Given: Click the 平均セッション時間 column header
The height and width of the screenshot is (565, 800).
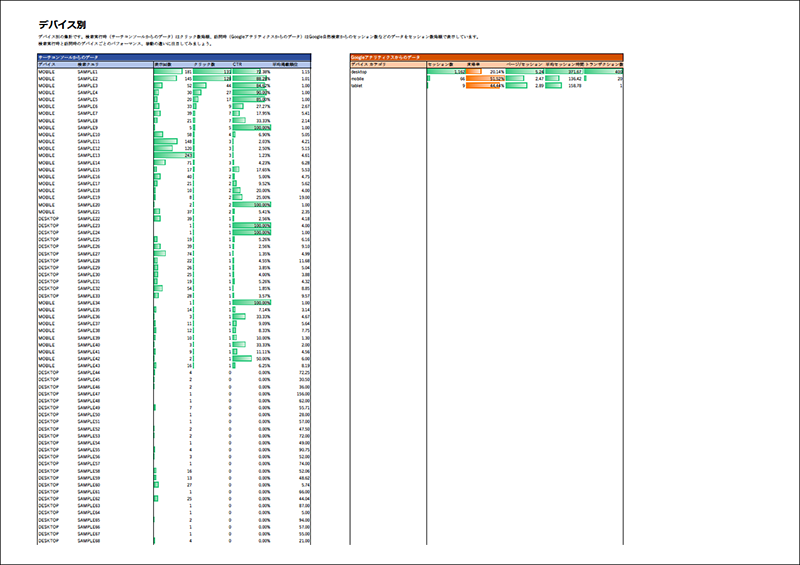Looking at the screenshot, I should tap(564, 65).
